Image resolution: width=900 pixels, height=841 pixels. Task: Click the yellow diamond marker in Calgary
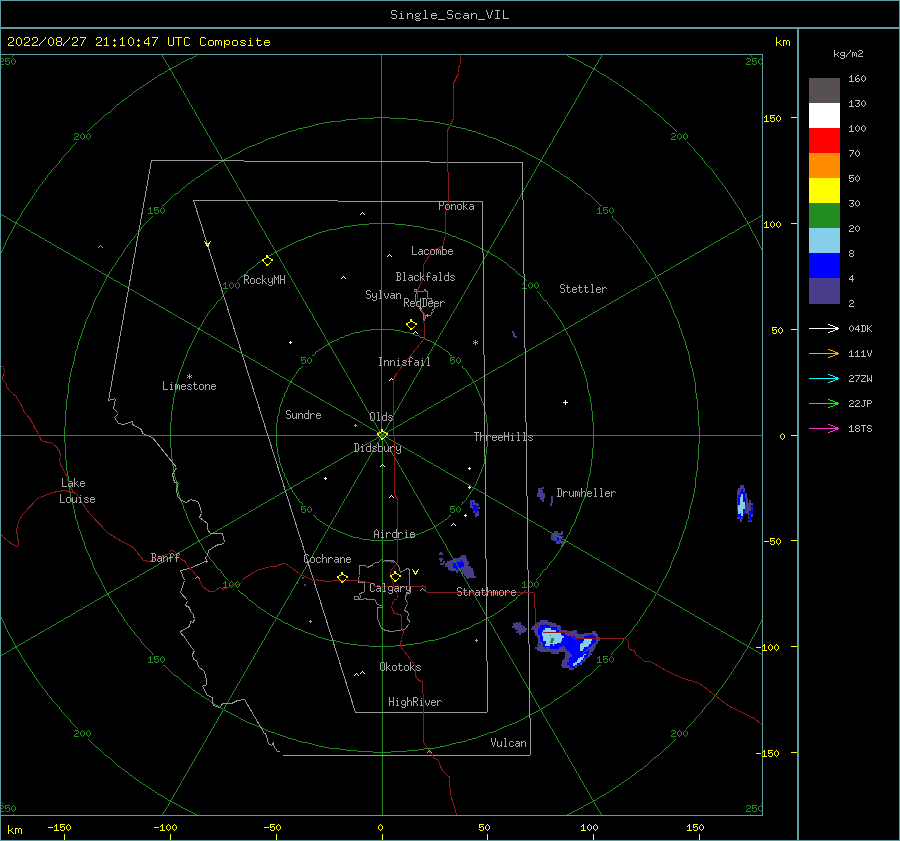pyautogui.click(x=395, y=576)
